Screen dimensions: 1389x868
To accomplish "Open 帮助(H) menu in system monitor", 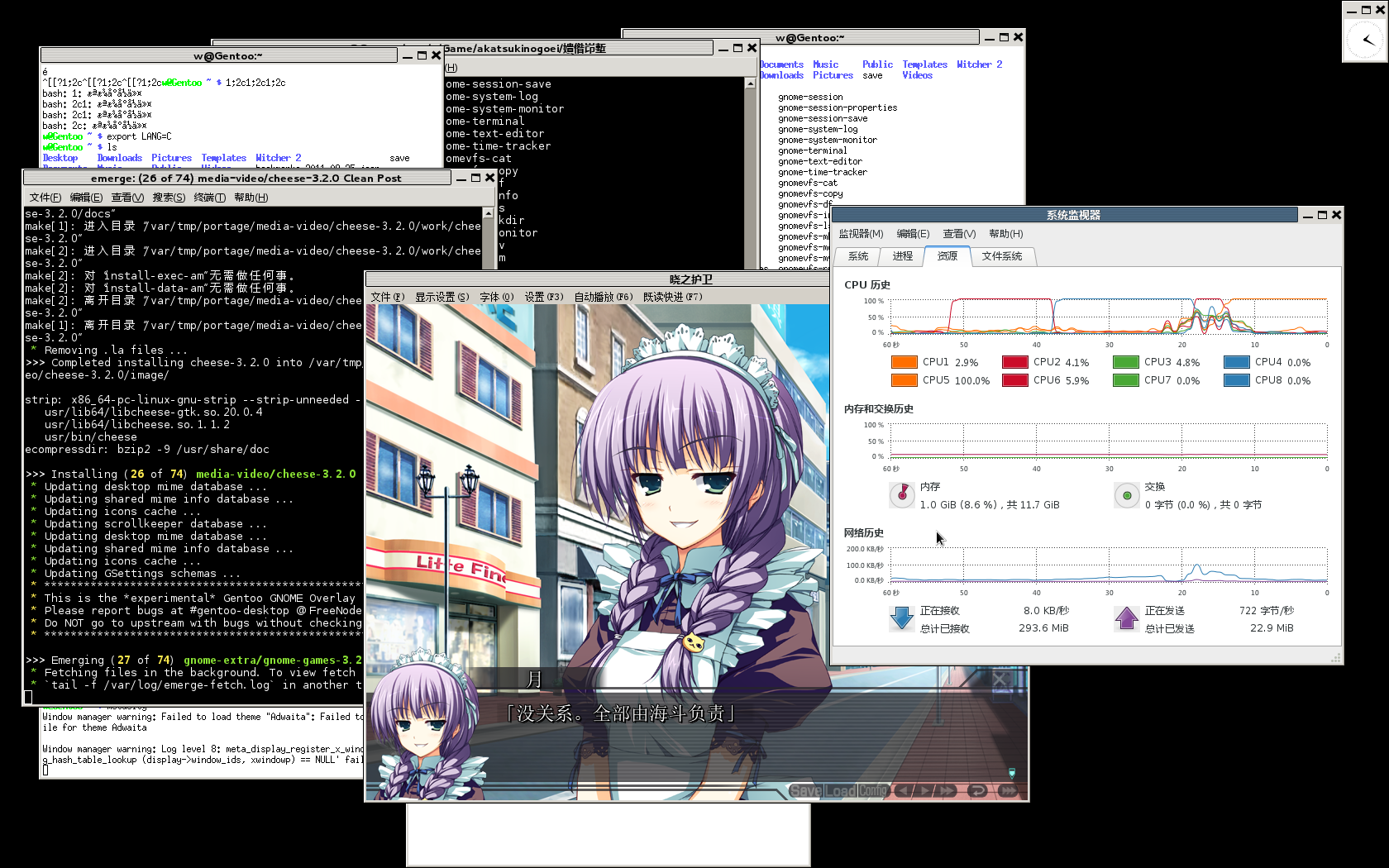I will [1006, 234].
